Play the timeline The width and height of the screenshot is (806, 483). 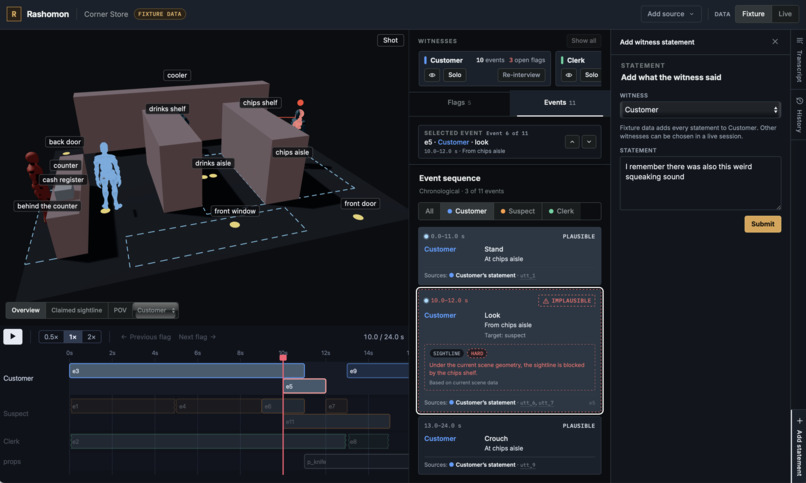pyautogui.click(x=13, y=337)
